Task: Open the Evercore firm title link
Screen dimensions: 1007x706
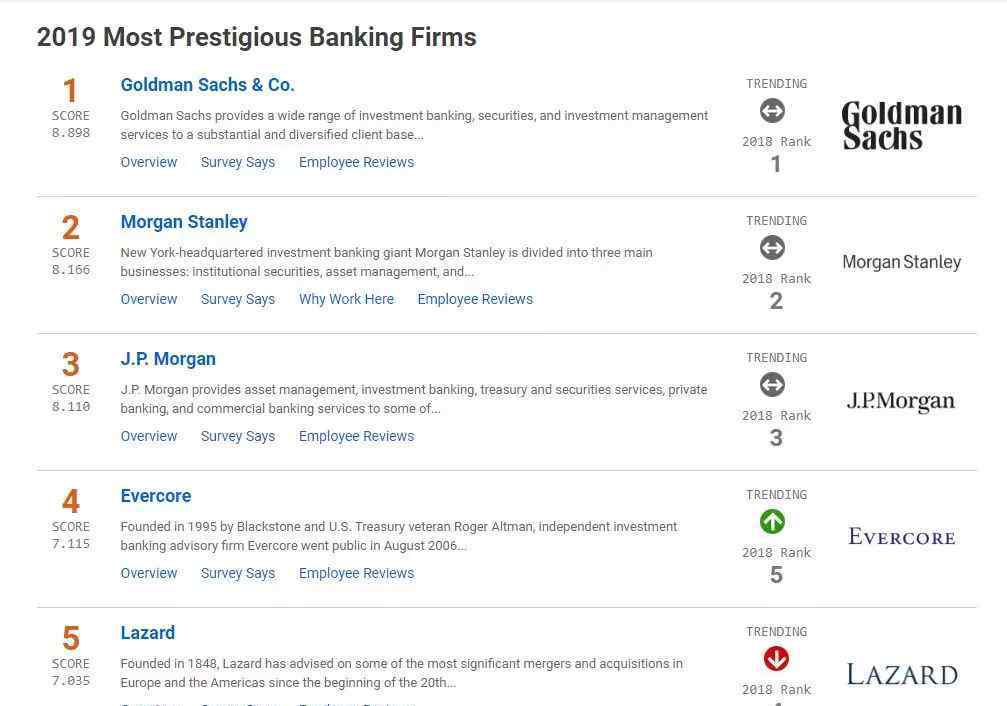Action: coord(155,496)
